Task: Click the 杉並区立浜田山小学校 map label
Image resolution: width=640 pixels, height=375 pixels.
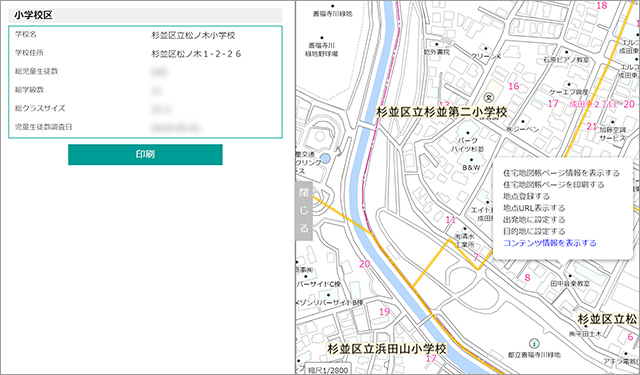Action: coord(387,349)
